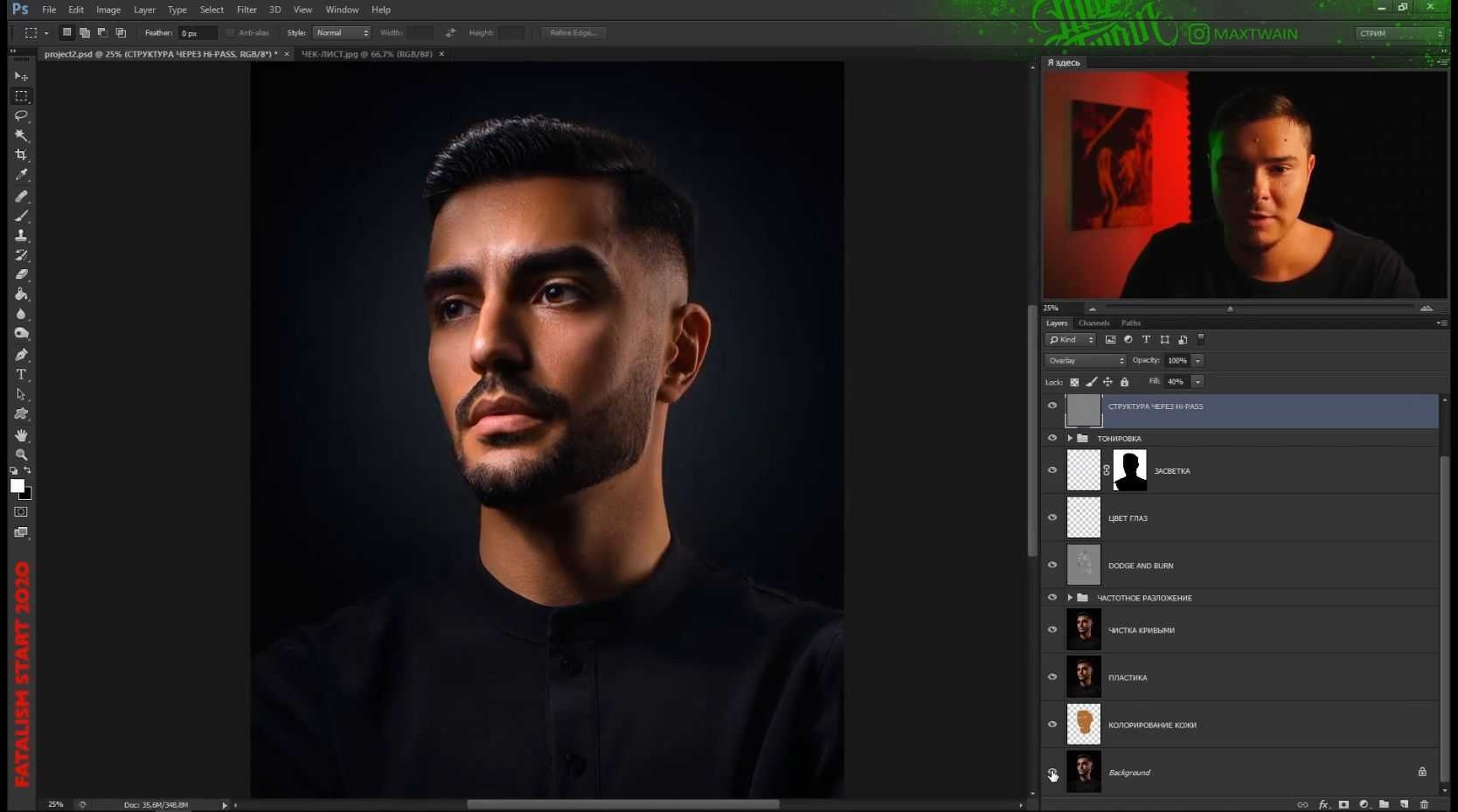Select the Hand tool
Viewport: 1458px width, 812px height.
pos(21,435)
